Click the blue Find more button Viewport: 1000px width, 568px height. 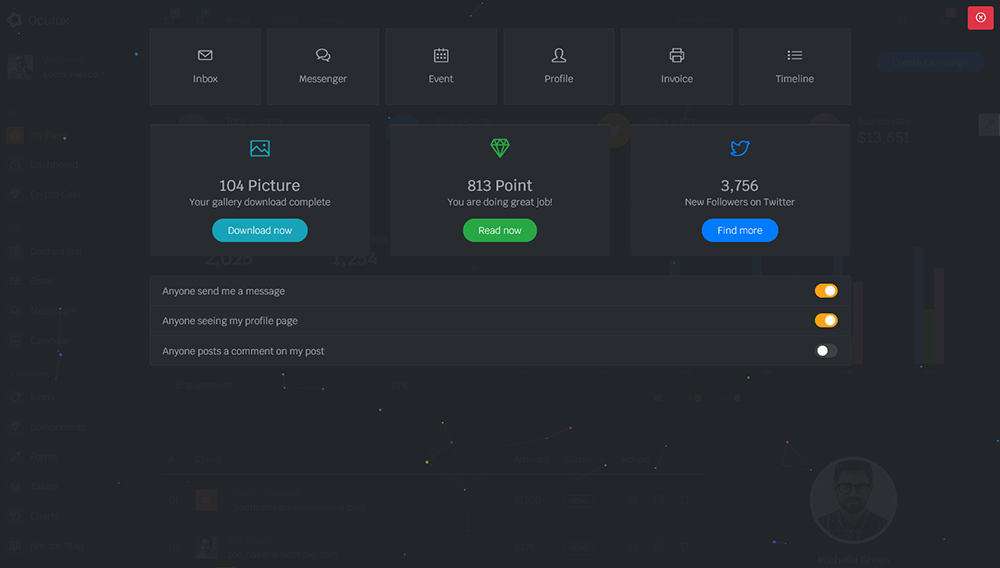pos(740,231)
